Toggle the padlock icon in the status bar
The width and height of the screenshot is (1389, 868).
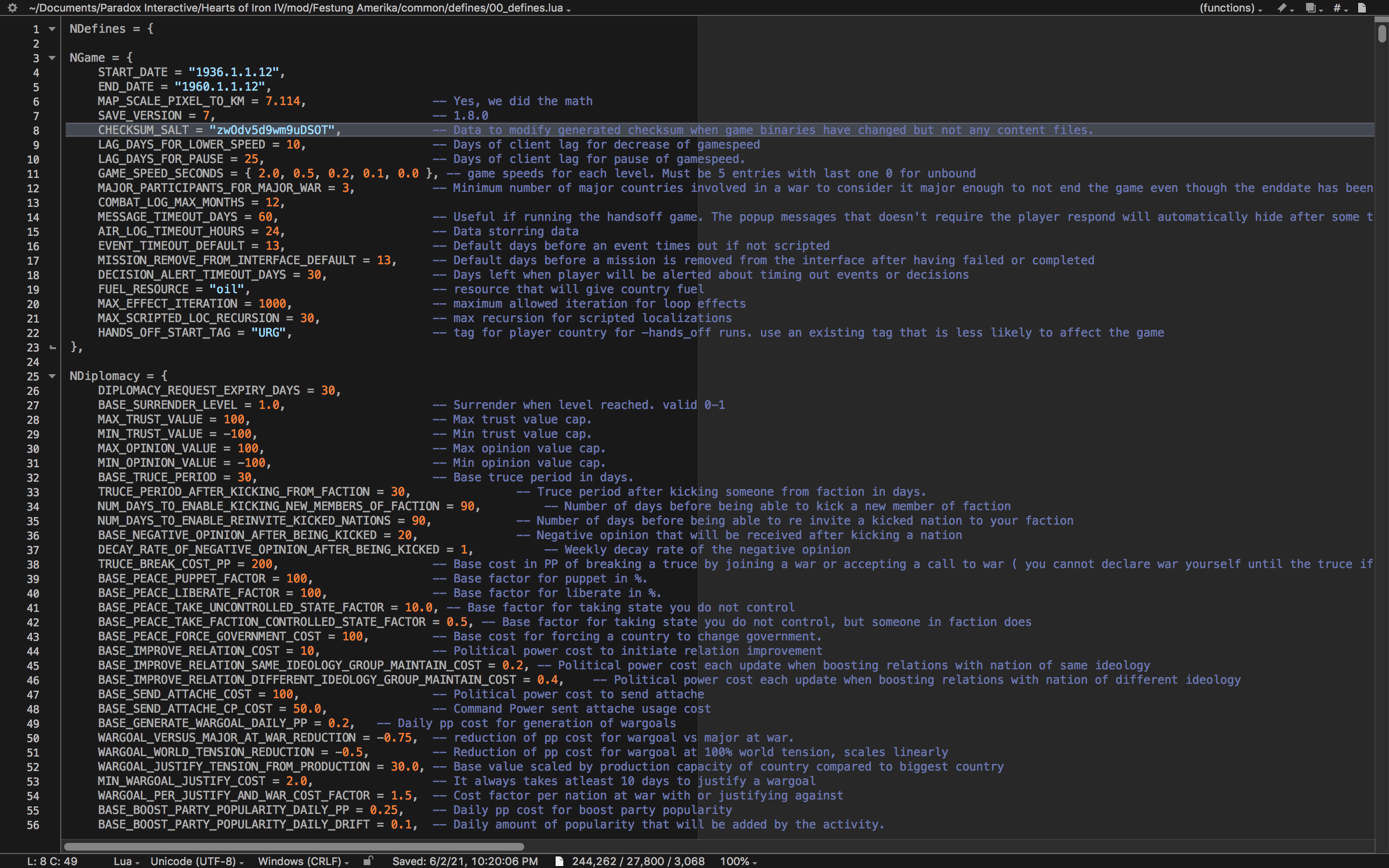[x=369, y=861]
